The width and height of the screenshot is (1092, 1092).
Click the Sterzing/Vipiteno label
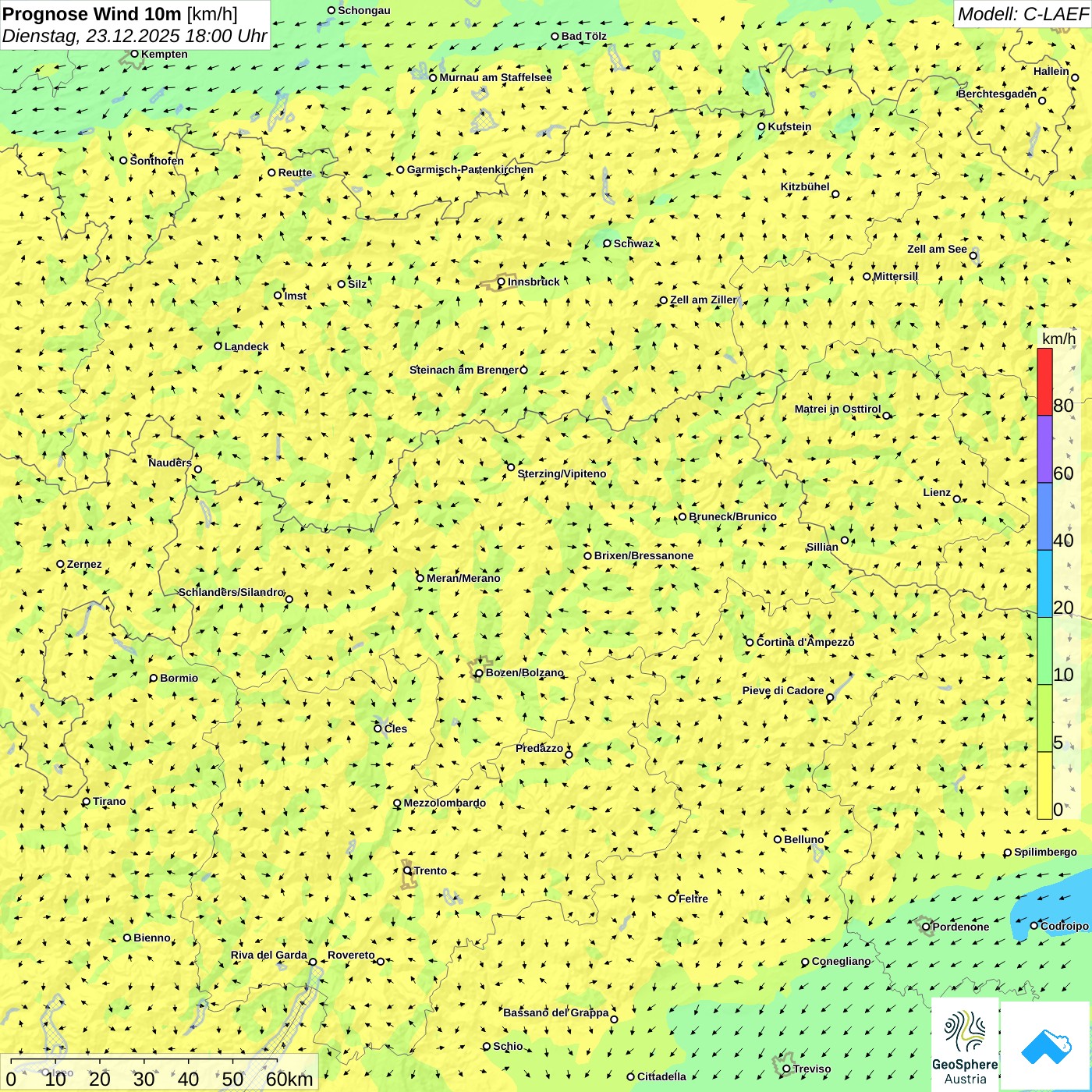[562, 473]
